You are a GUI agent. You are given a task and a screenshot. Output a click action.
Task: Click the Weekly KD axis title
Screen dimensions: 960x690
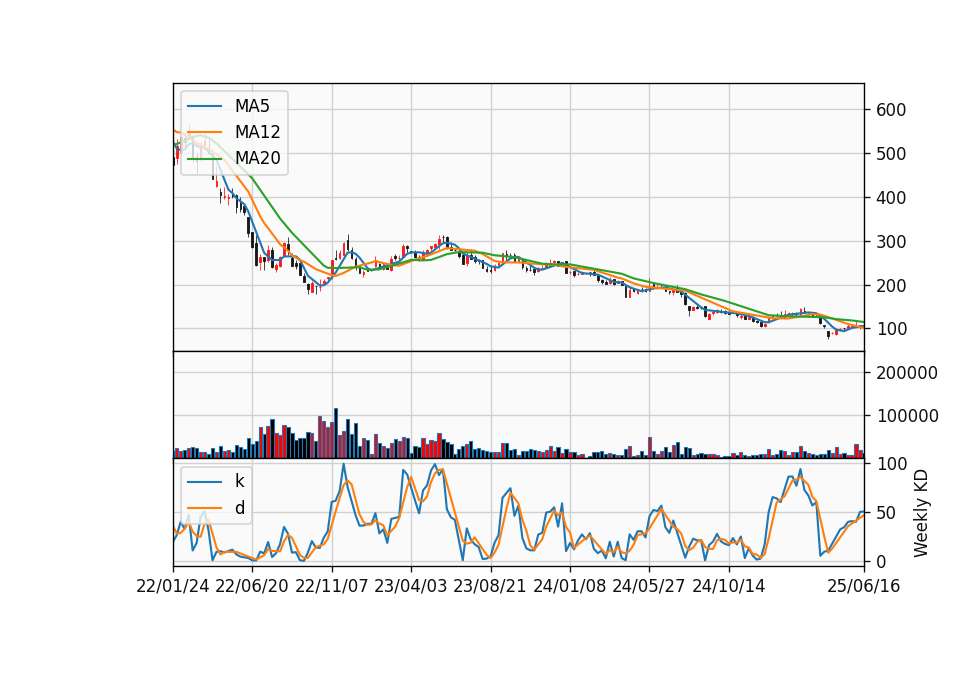(921, 514)
